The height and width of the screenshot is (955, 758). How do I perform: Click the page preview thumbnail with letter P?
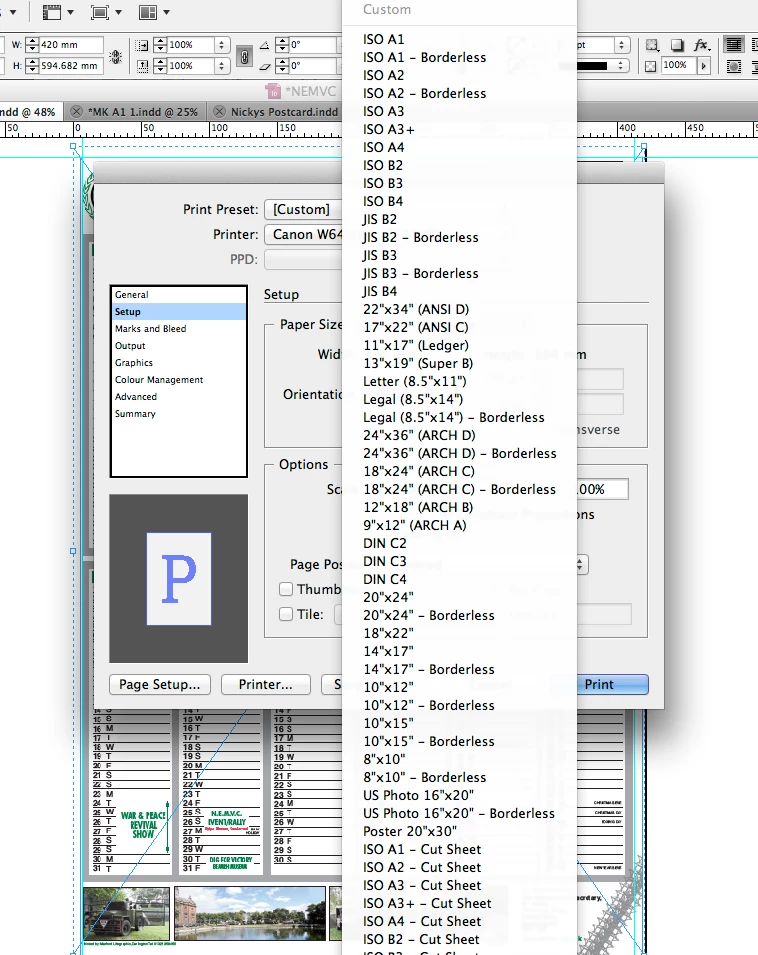pos(179,579)
